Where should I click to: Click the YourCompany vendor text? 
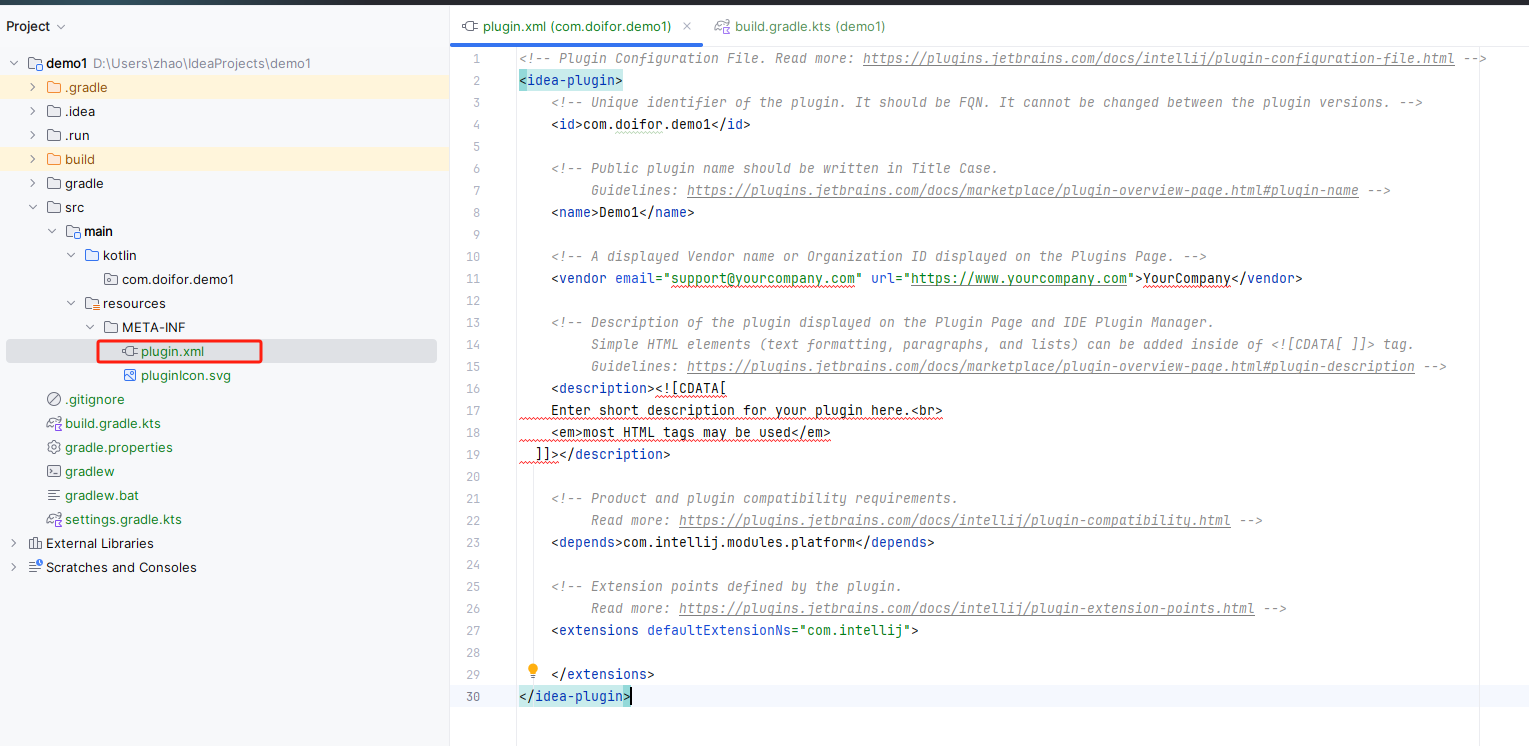1186,278
